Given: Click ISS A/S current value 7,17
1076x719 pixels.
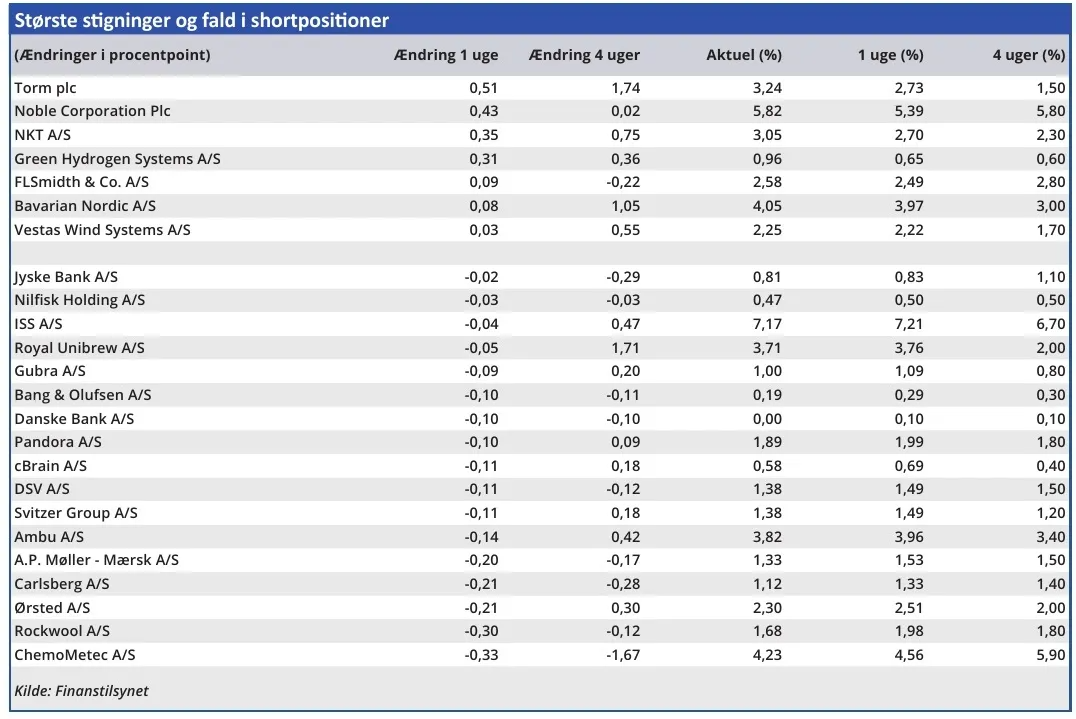Looking at the screenshot, I should point(767,324).
